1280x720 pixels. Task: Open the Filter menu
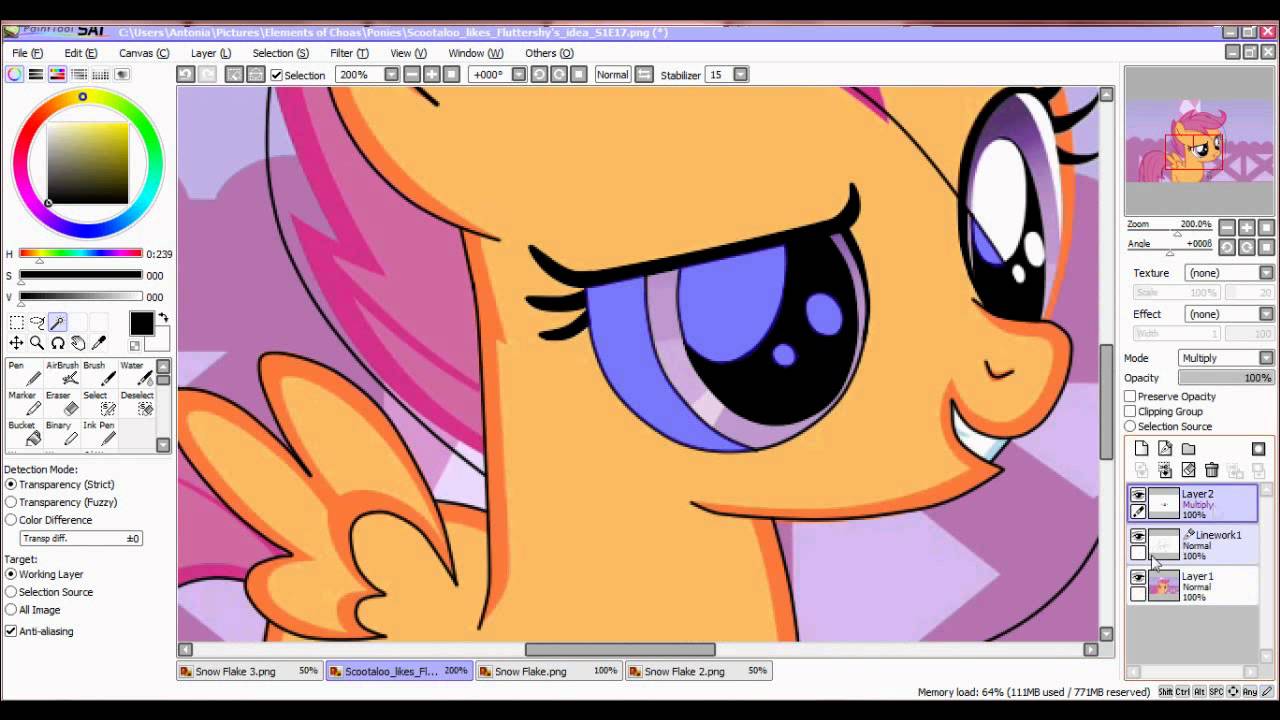pyautogui.click(x=349, y=53)
